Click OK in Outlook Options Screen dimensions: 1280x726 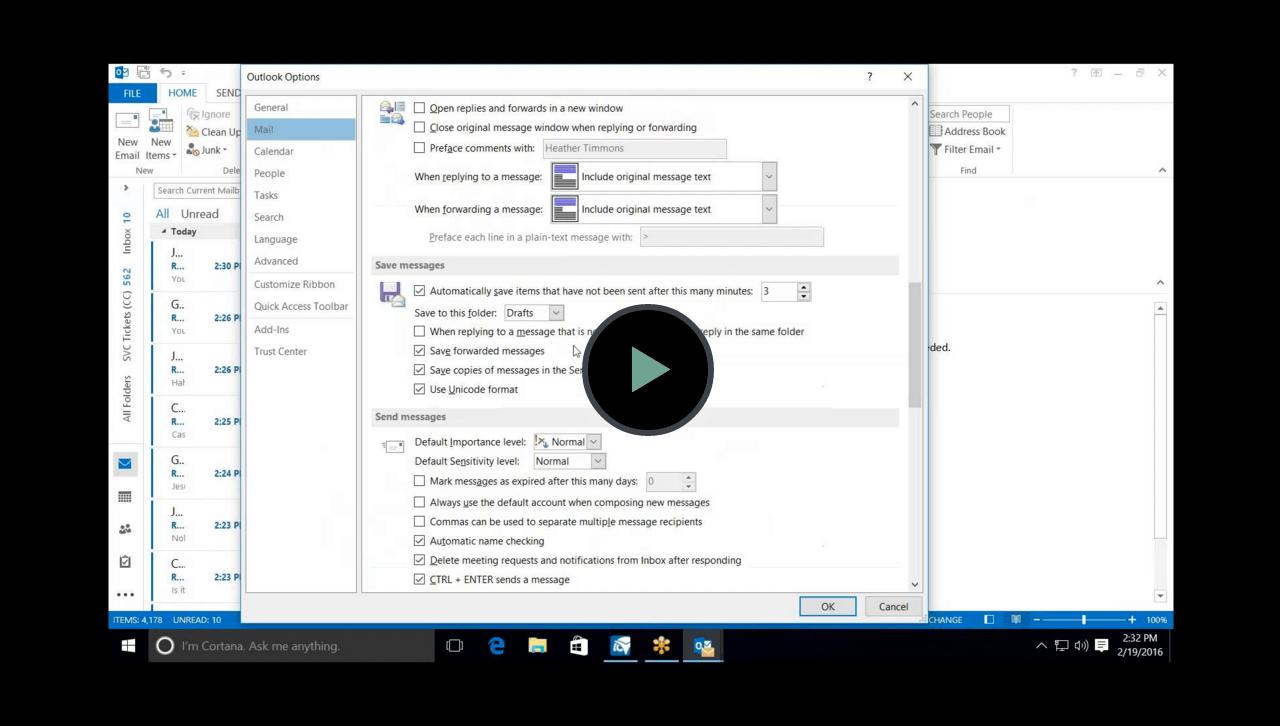point(828,606)
